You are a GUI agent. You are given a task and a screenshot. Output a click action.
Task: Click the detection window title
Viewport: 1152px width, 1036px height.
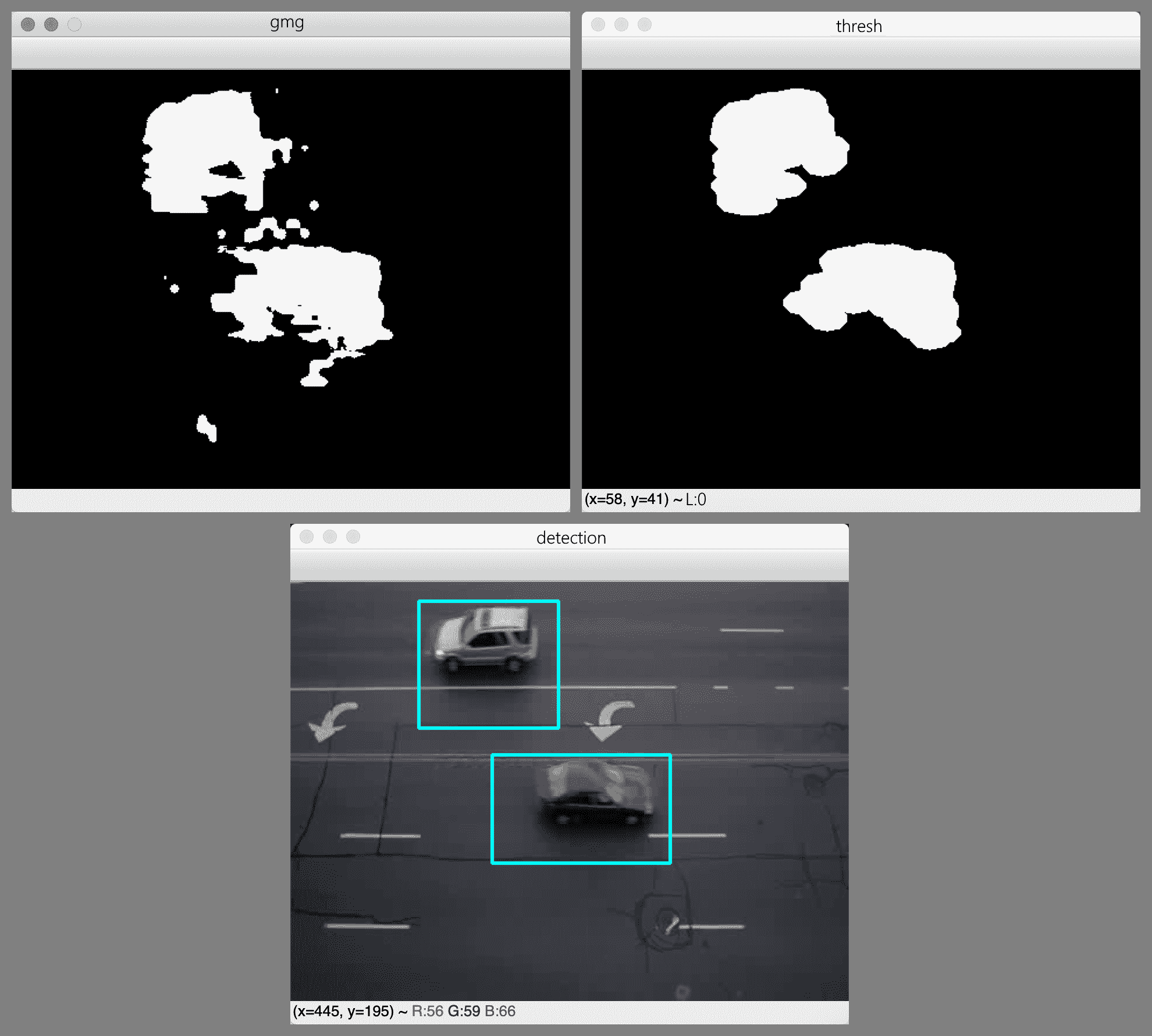click(x=571, y=538)
